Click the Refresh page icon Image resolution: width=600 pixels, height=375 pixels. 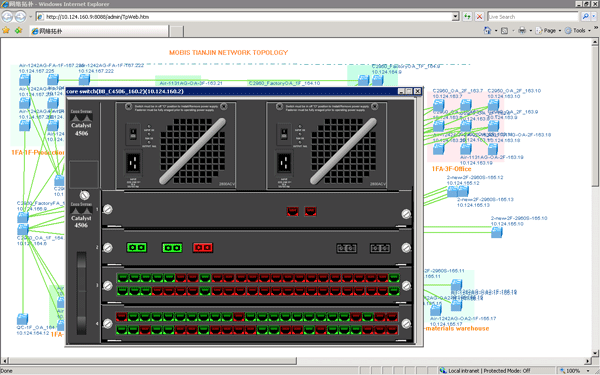click(x=467, y=16)
